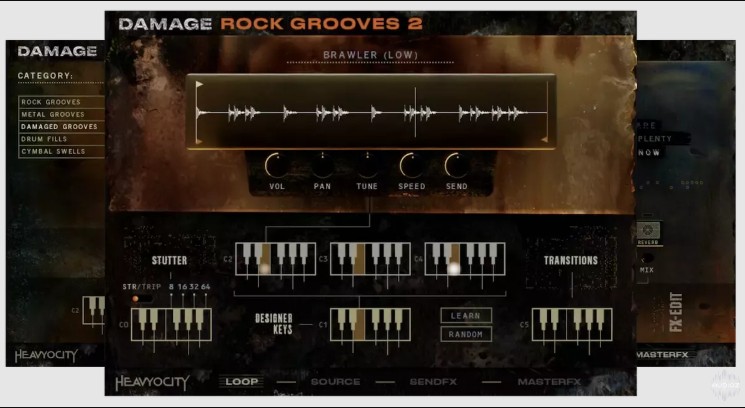Screen dimensions: 745x408
Task: Click the orange STR/TRIP indicator LED
Action: (x=135, y=299)
